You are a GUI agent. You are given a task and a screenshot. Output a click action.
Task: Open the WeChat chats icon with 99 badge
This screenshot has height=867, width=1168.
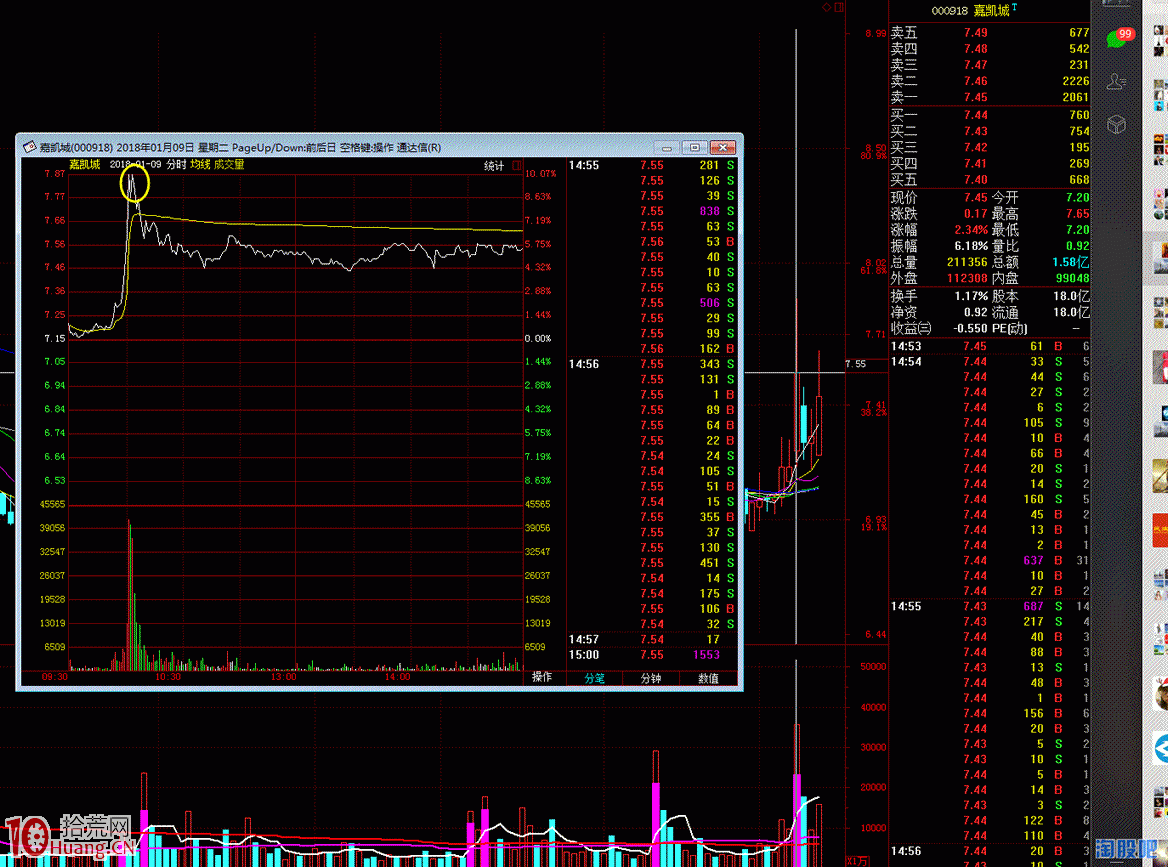[1118, 37]
